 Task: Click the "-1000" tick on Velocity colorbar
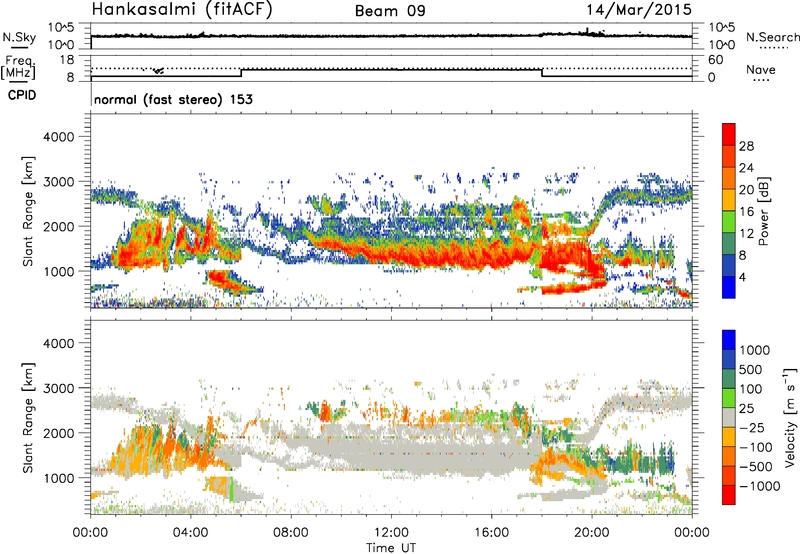coord(760,486)
